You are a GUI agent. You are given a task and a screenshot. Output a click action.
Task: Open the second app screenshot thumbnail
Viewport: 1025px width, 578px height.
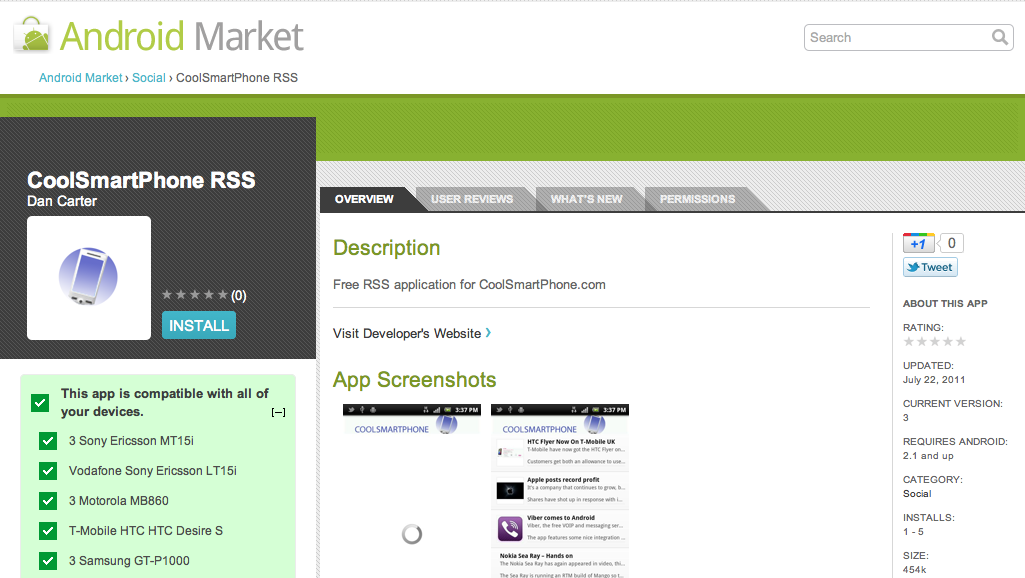(x=560, y=491)
